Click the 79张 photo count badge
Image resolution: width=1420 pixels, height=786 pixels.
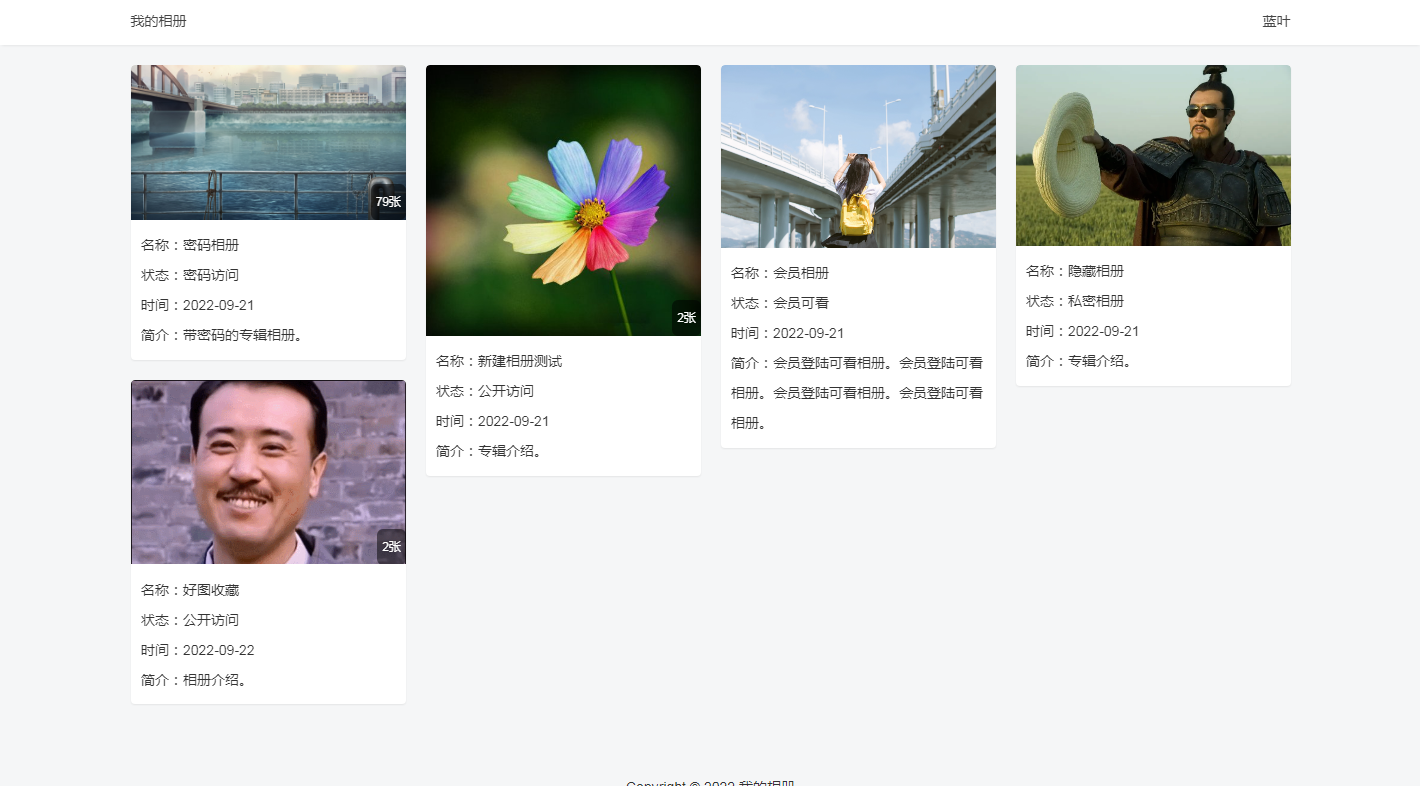(x=388, y=202)
